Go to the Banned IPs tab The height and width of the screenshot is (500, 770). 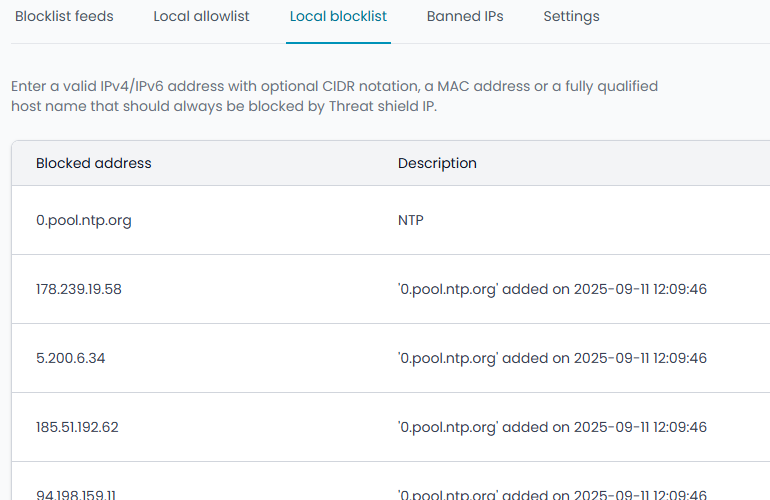[x=465, y=17]
